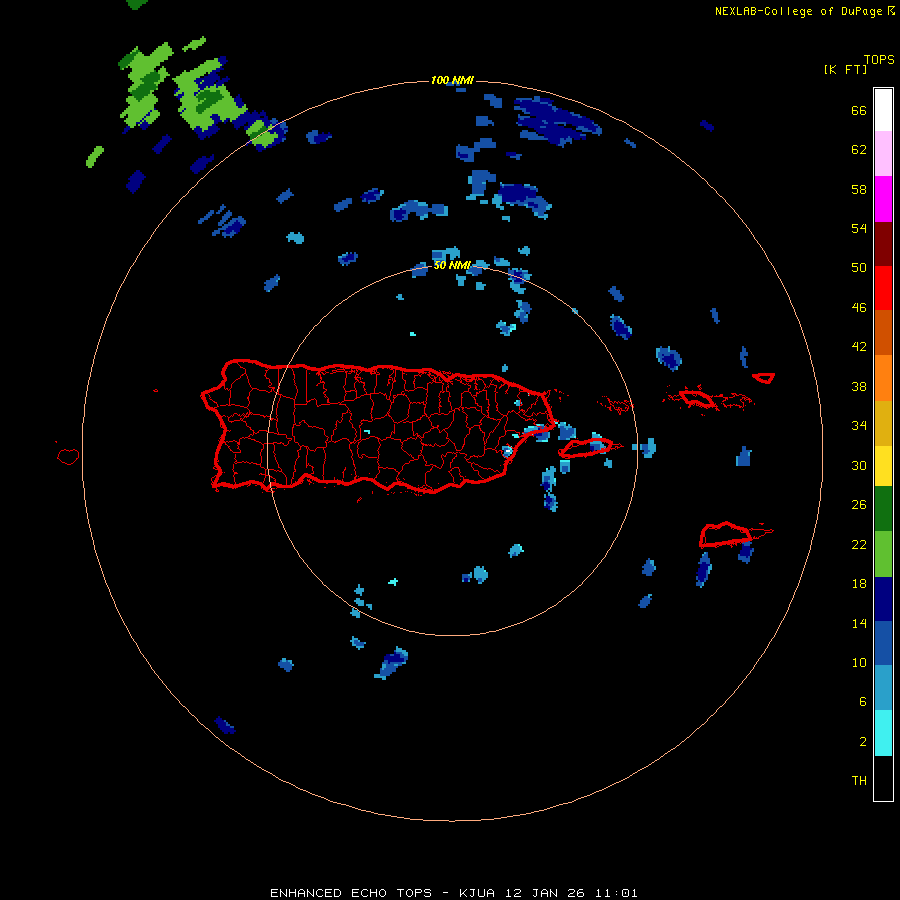
Task: Click the 6 value on the legend
Action: click(x=863, y=702)
